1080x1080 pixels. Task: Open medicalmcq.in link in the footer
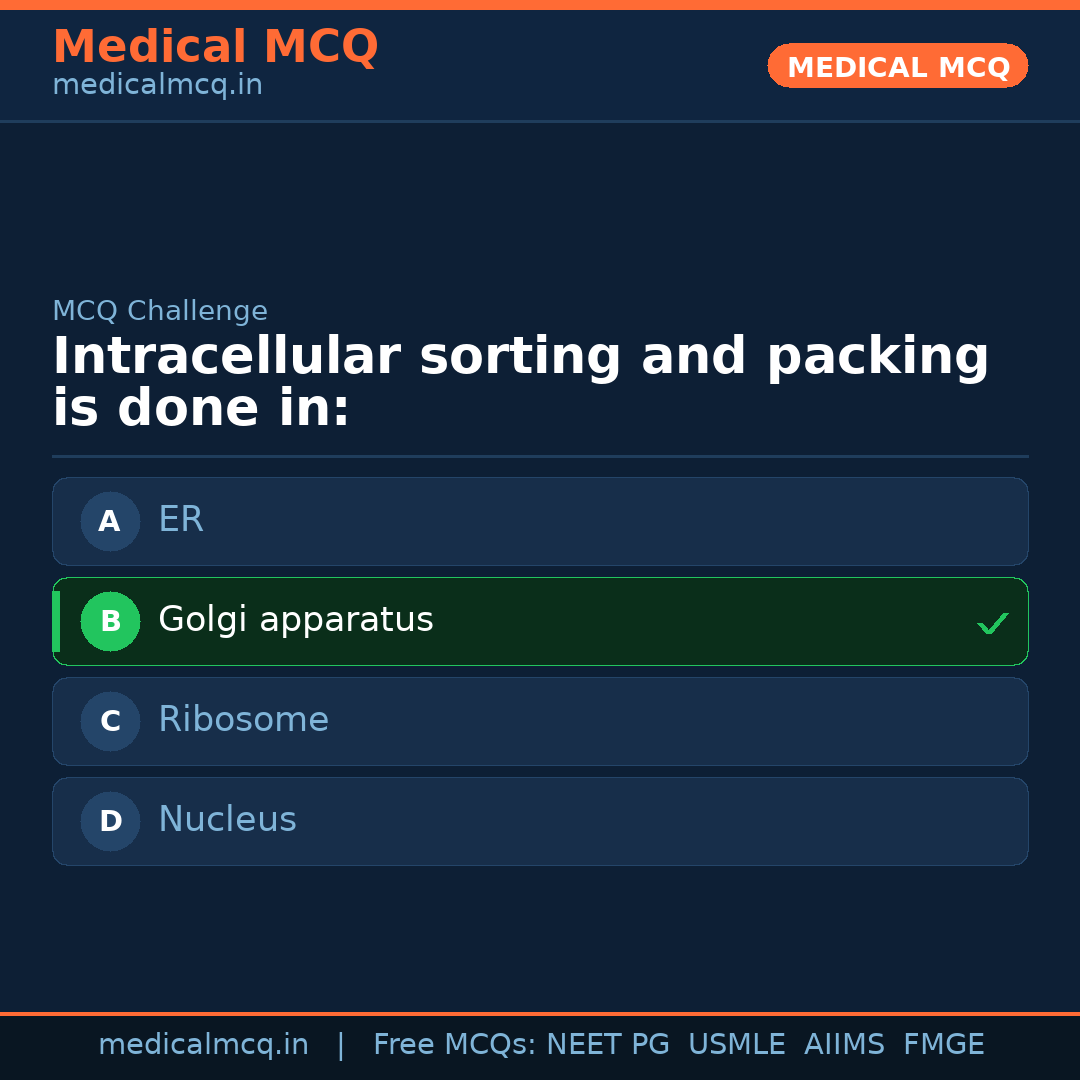tap(203, 1045)
